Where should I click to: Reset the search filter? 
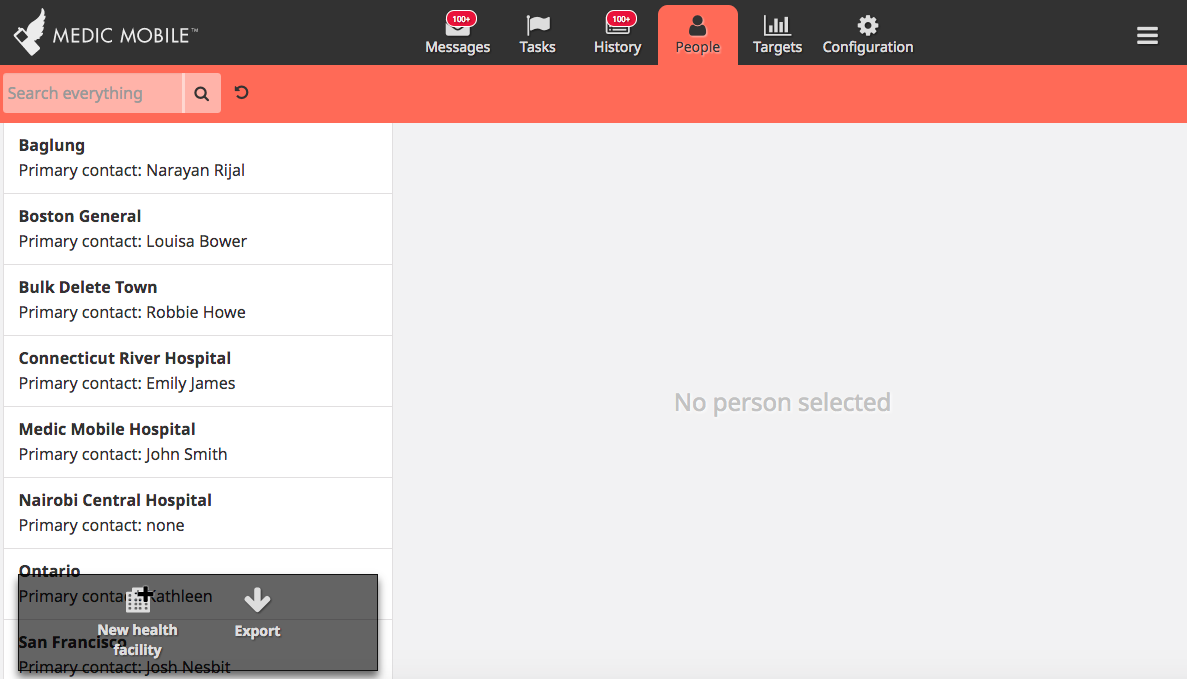241,92
